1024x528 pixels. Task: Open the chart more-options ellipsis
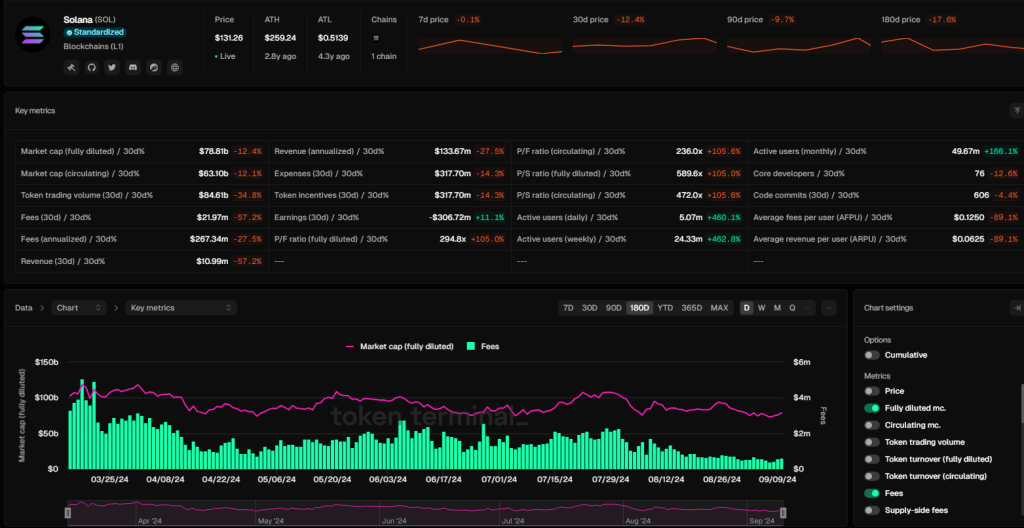[828, 308]
